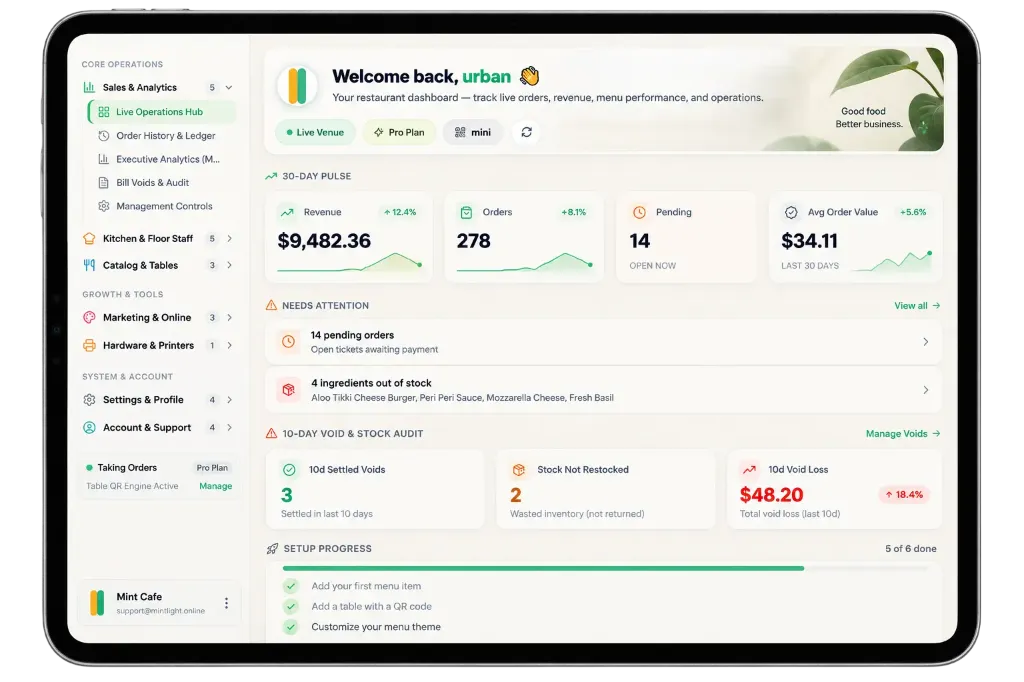The width and height of the screenshot is (1024, 682).
Task: Toggle the Live Venue status pill
Action: pyautogui.click(x=315, y=132)
